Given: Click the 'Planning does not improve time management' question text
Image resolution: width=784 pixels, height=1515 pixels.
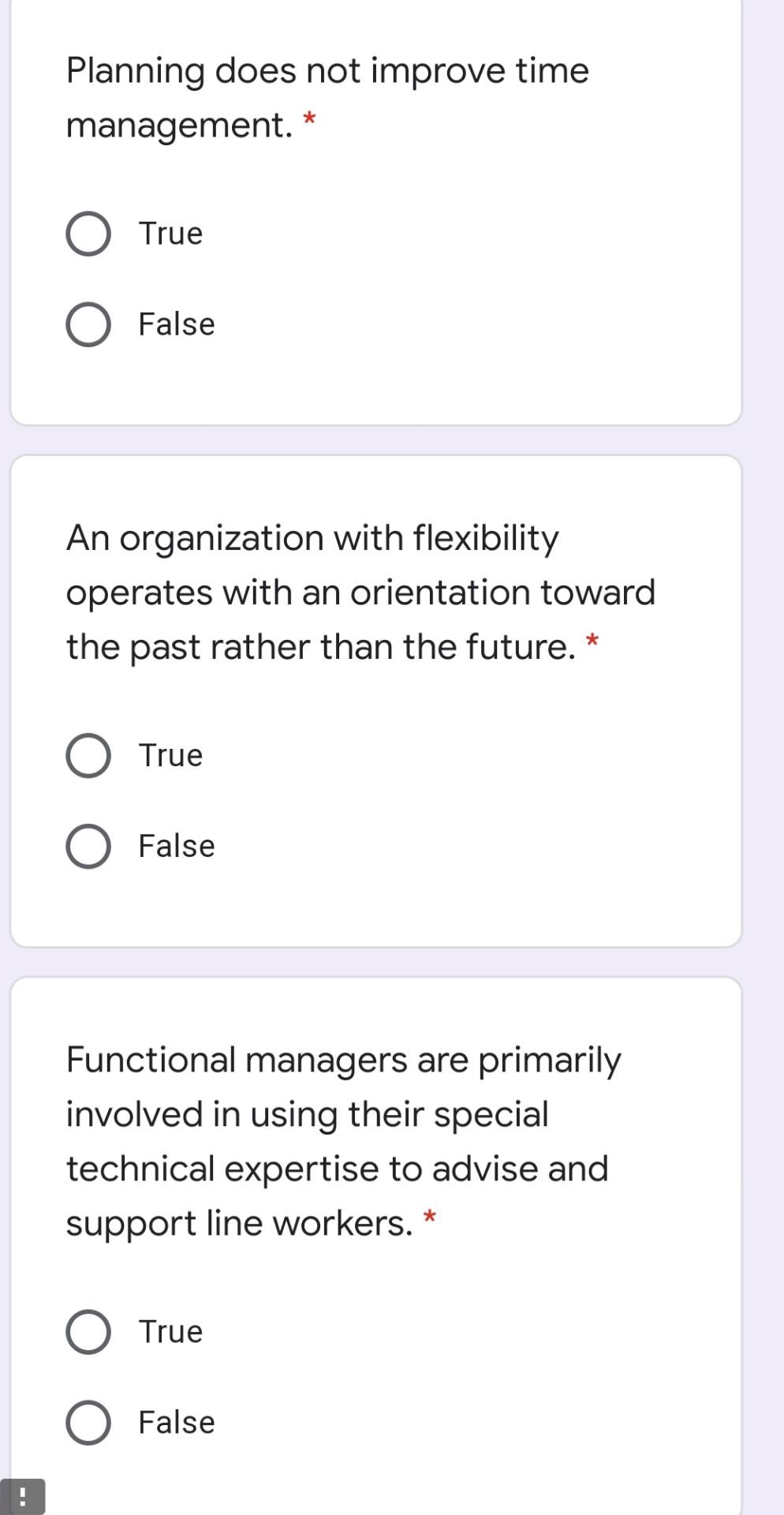Looking at the screenshot, I should [327, 98].
